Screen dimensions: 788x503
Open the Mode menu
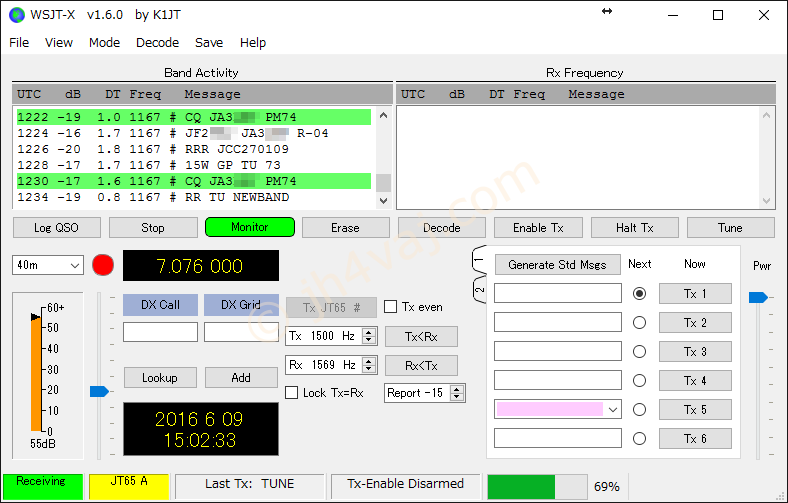105,43
